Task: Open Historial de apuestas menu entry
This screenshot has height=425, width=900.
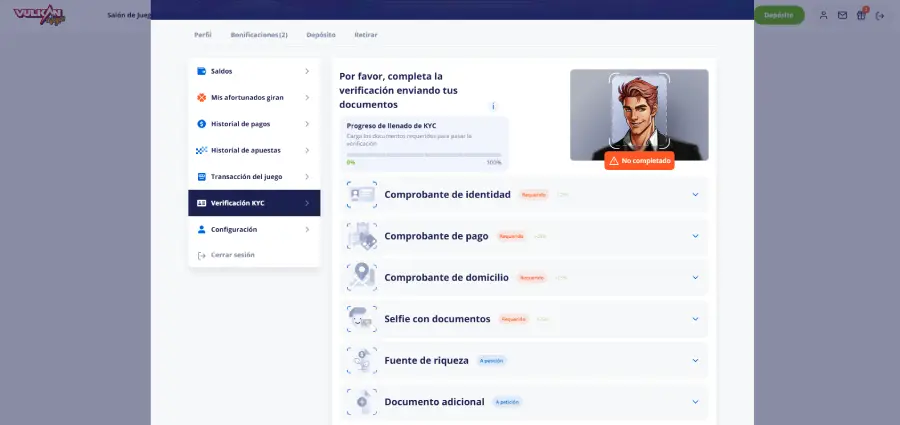Action: click(254, 150)
